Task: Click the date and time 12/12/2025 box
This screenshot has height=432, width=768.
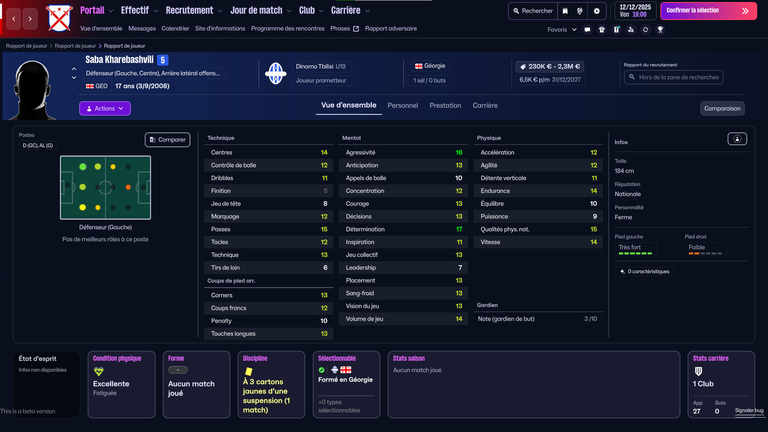Action: [x=635, y=11]
